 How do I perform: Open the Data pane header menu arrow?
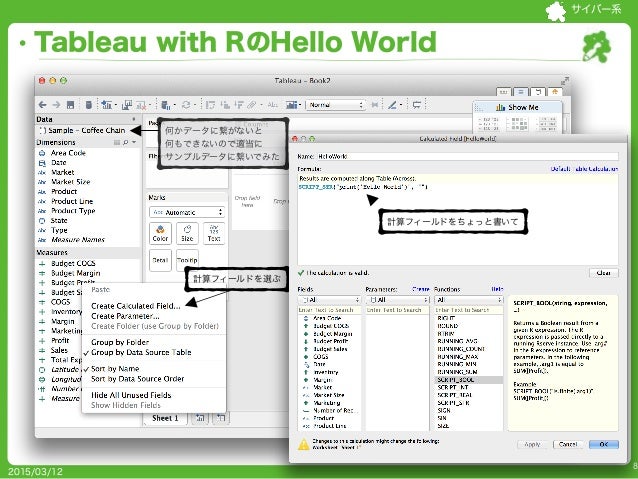pos(134,119)
